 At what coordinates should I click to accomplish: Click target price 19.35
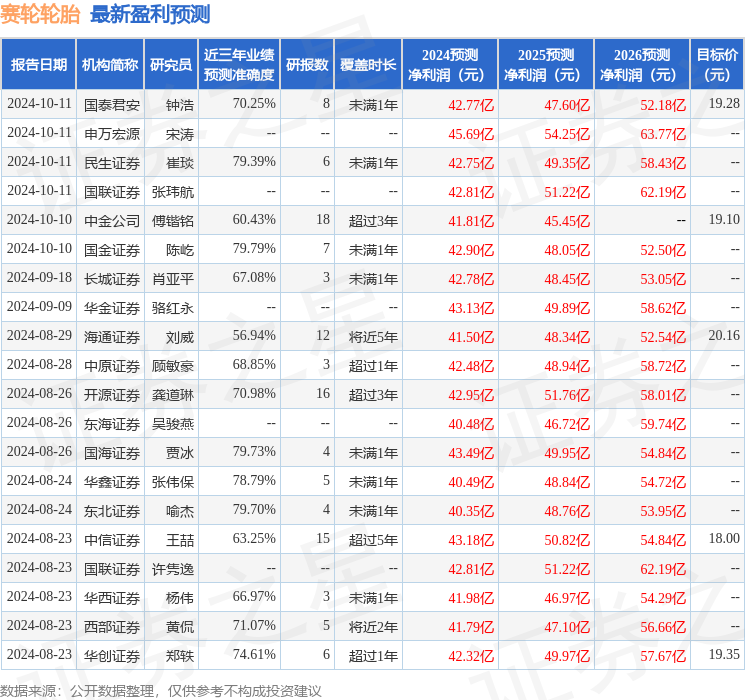tap(724, 654)
